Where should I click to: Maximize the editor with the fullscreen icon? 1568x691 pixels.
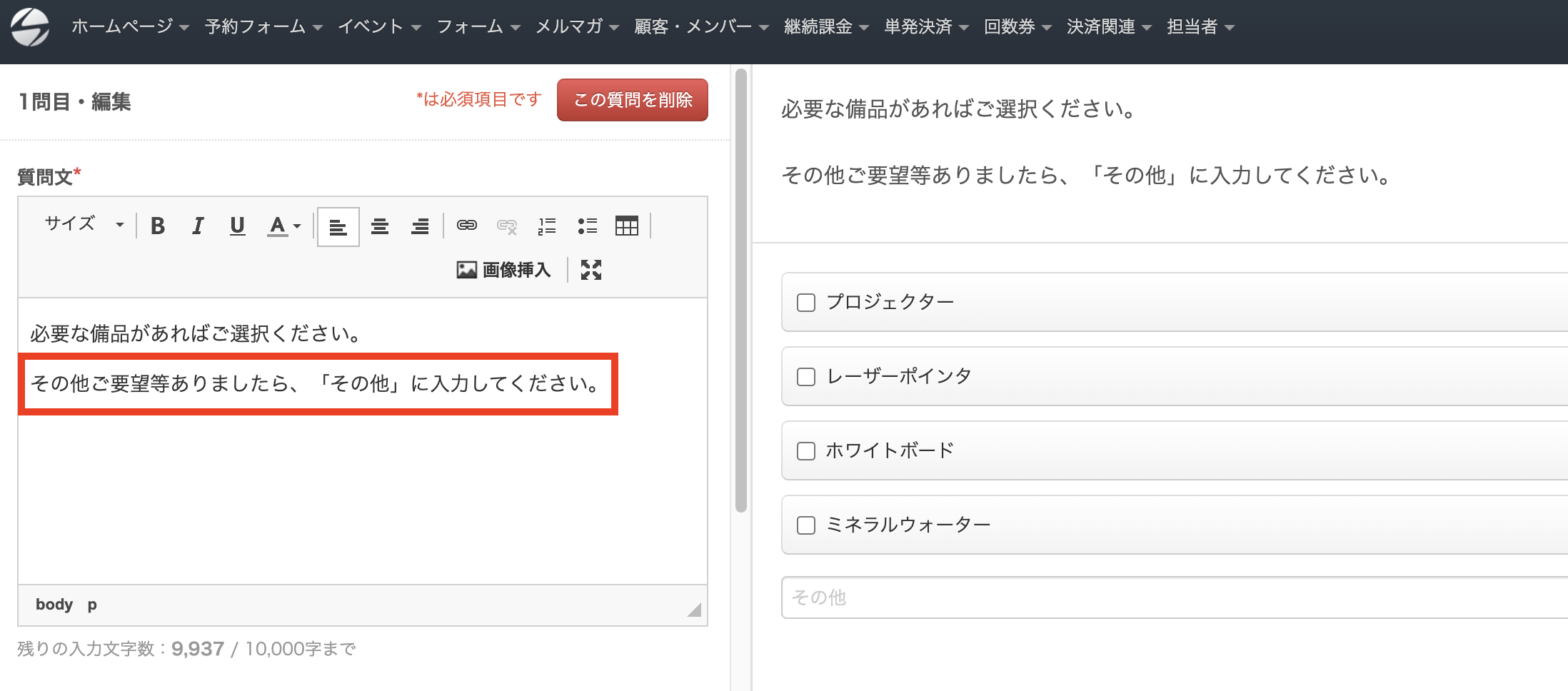coord(590,270)
